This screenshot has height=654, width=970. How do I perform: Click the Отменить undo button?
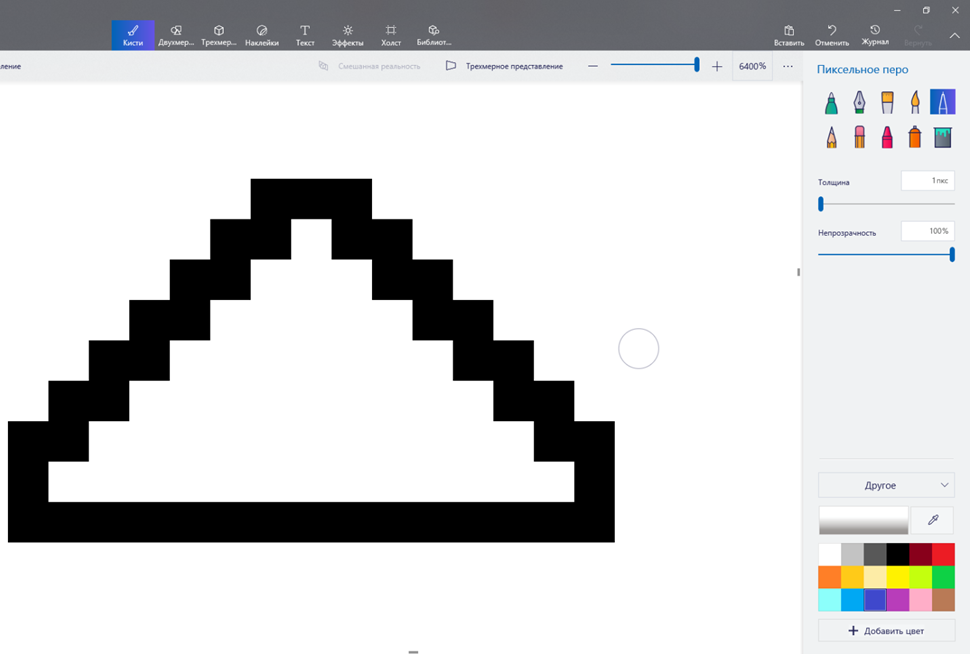(832, 35)
